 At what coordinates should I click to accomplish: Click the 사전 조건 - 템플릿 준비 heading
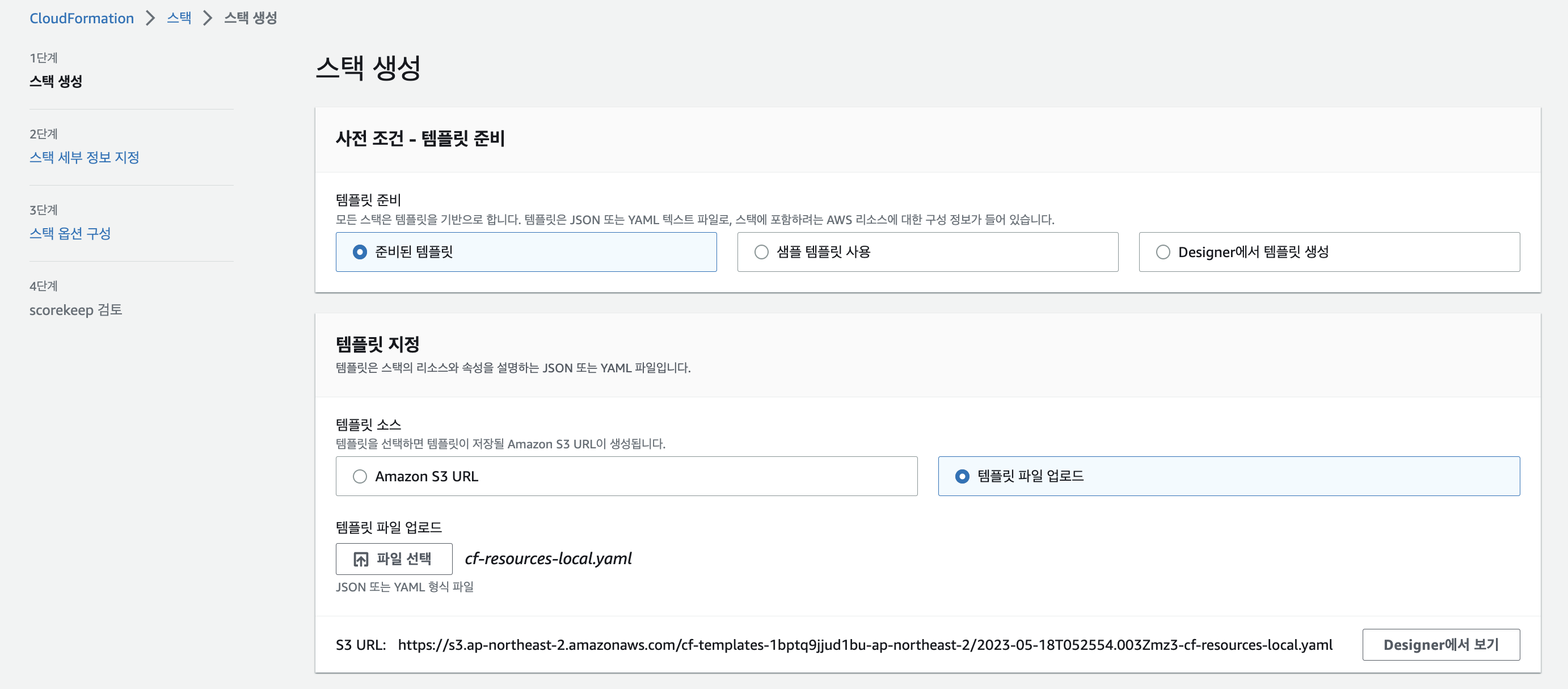pyautogui.click(x=420, y=138)
